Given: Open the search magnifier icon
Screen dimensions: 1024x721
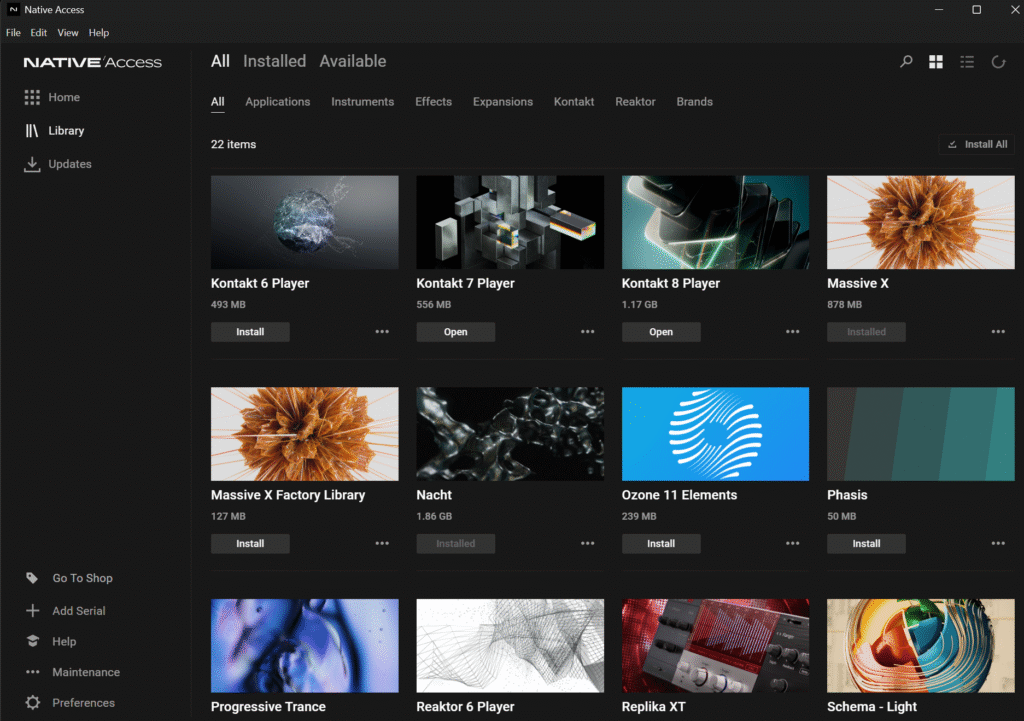Looking at the screenshot, I should click(x=906, y=61).
